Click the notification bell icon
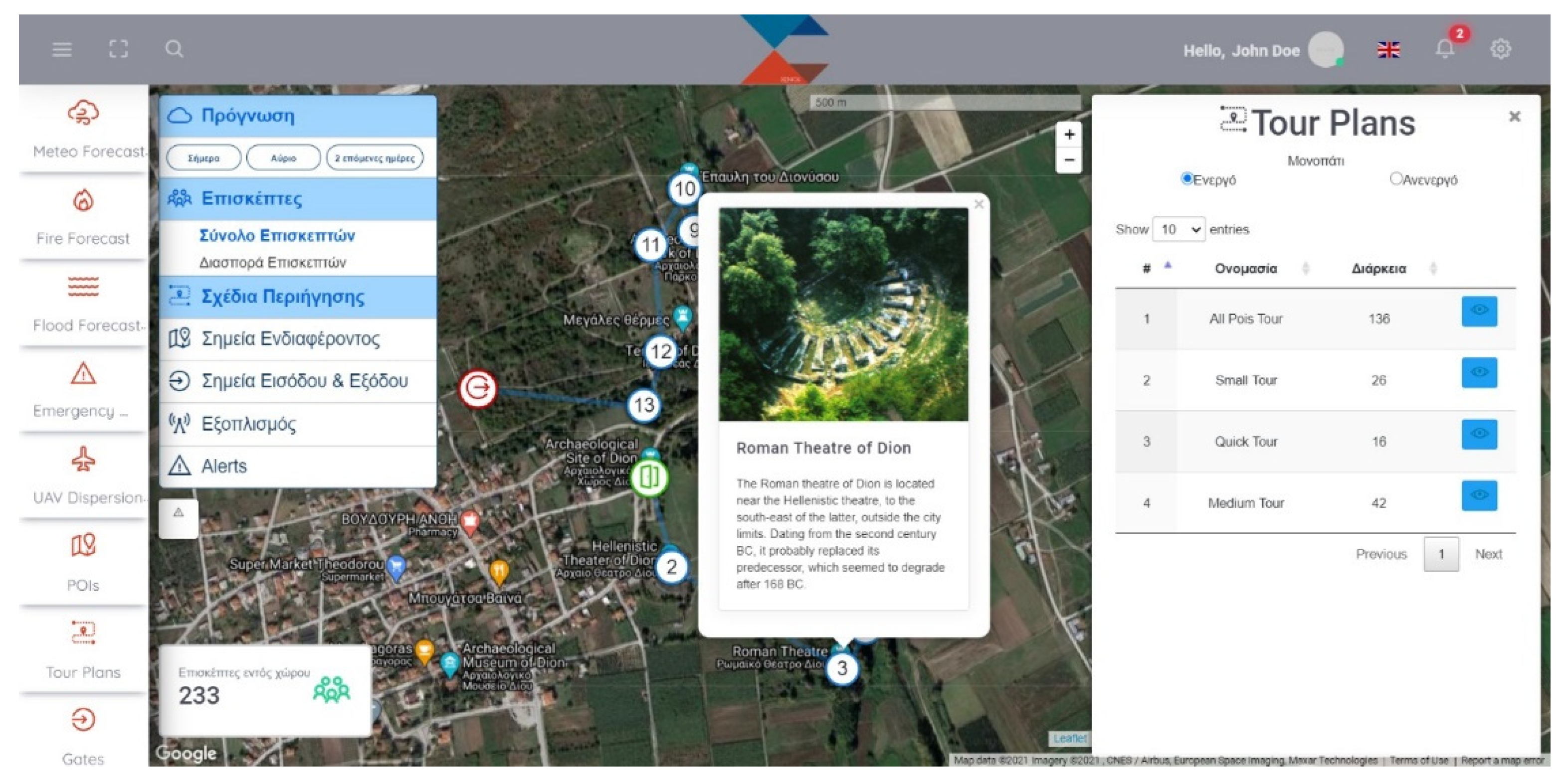 tap(1444, 49)
